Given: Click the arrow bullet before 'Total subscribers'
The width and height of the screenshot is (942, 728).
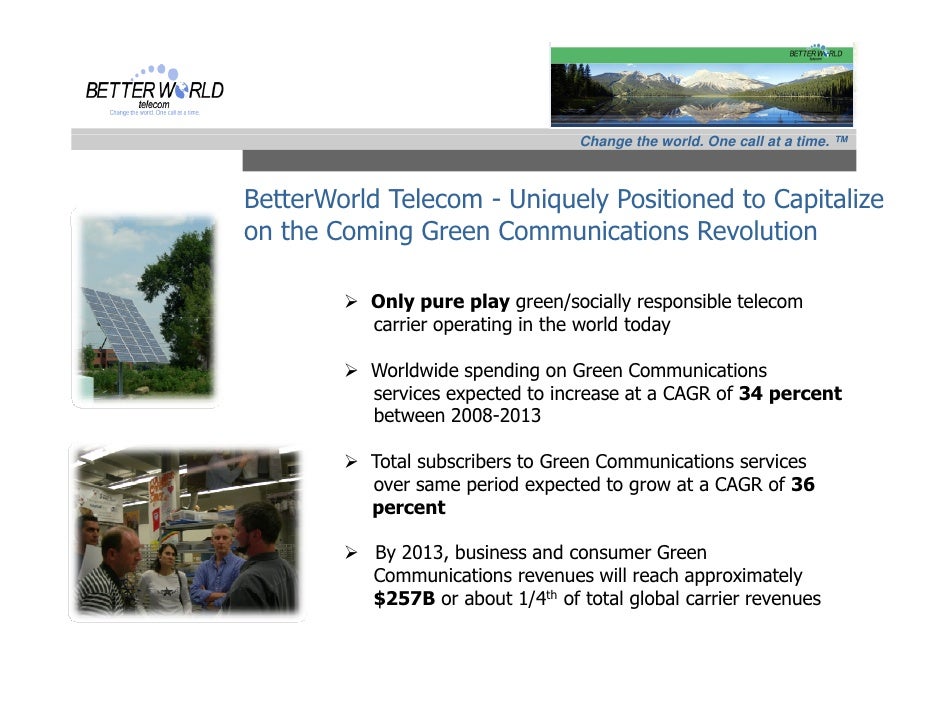Looking at the screenshot, I should [x=351, y=461].
